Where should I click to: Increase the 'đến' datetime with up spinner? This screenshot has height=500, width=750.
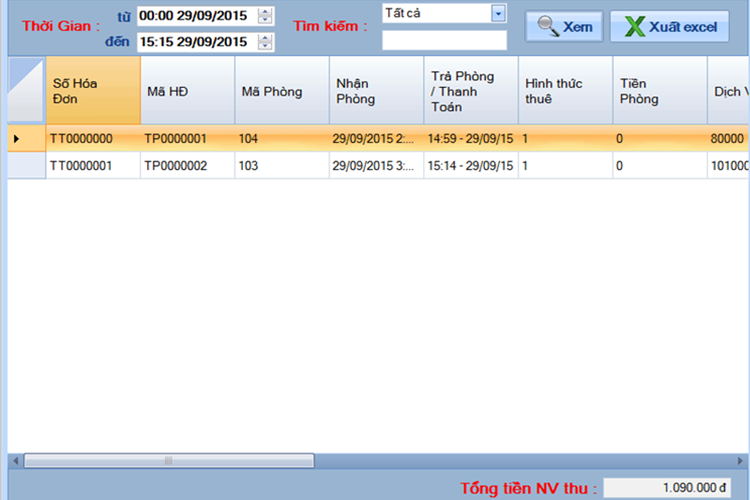pos(265,38)
